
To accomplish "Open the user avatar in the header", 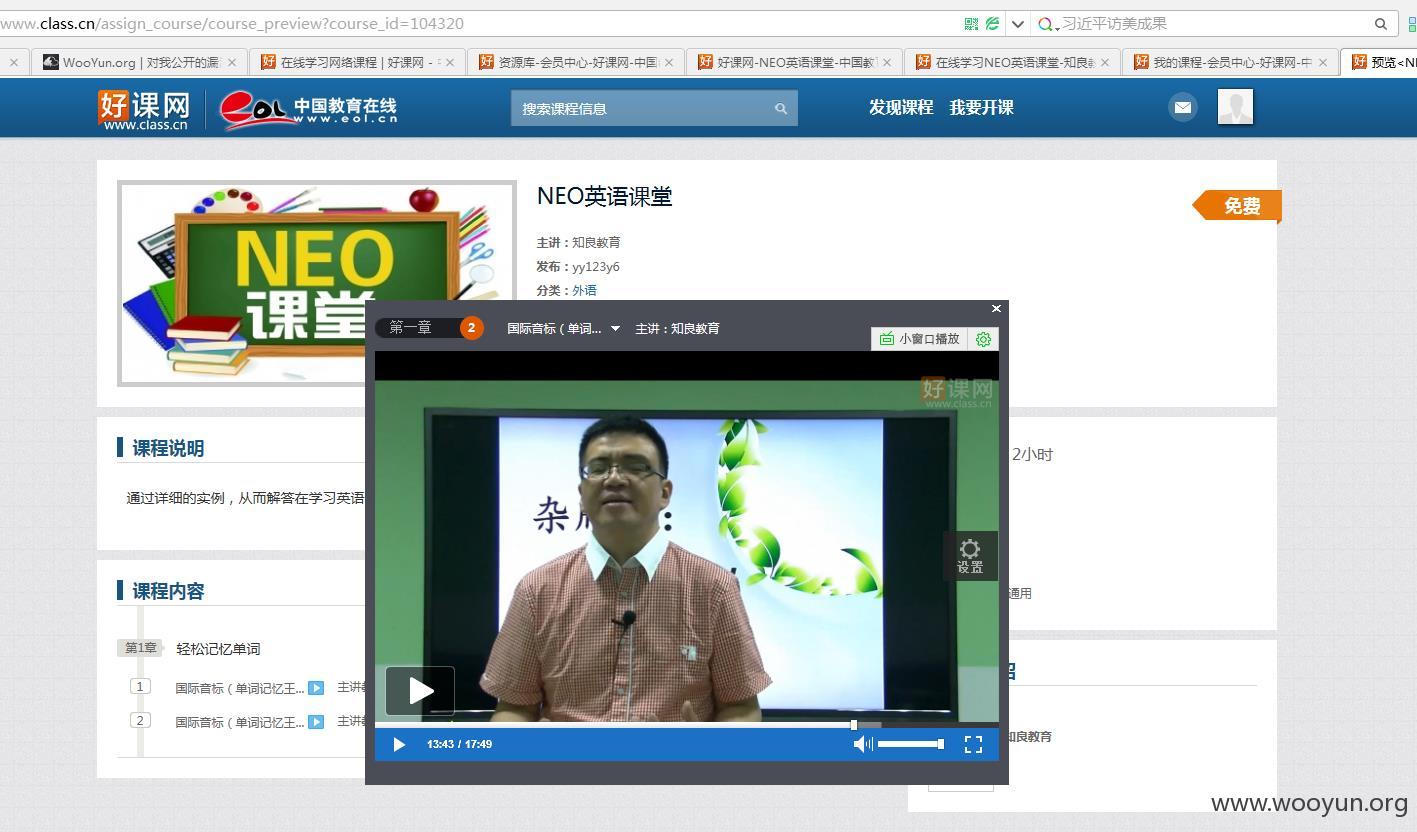I will (1235, 107).
